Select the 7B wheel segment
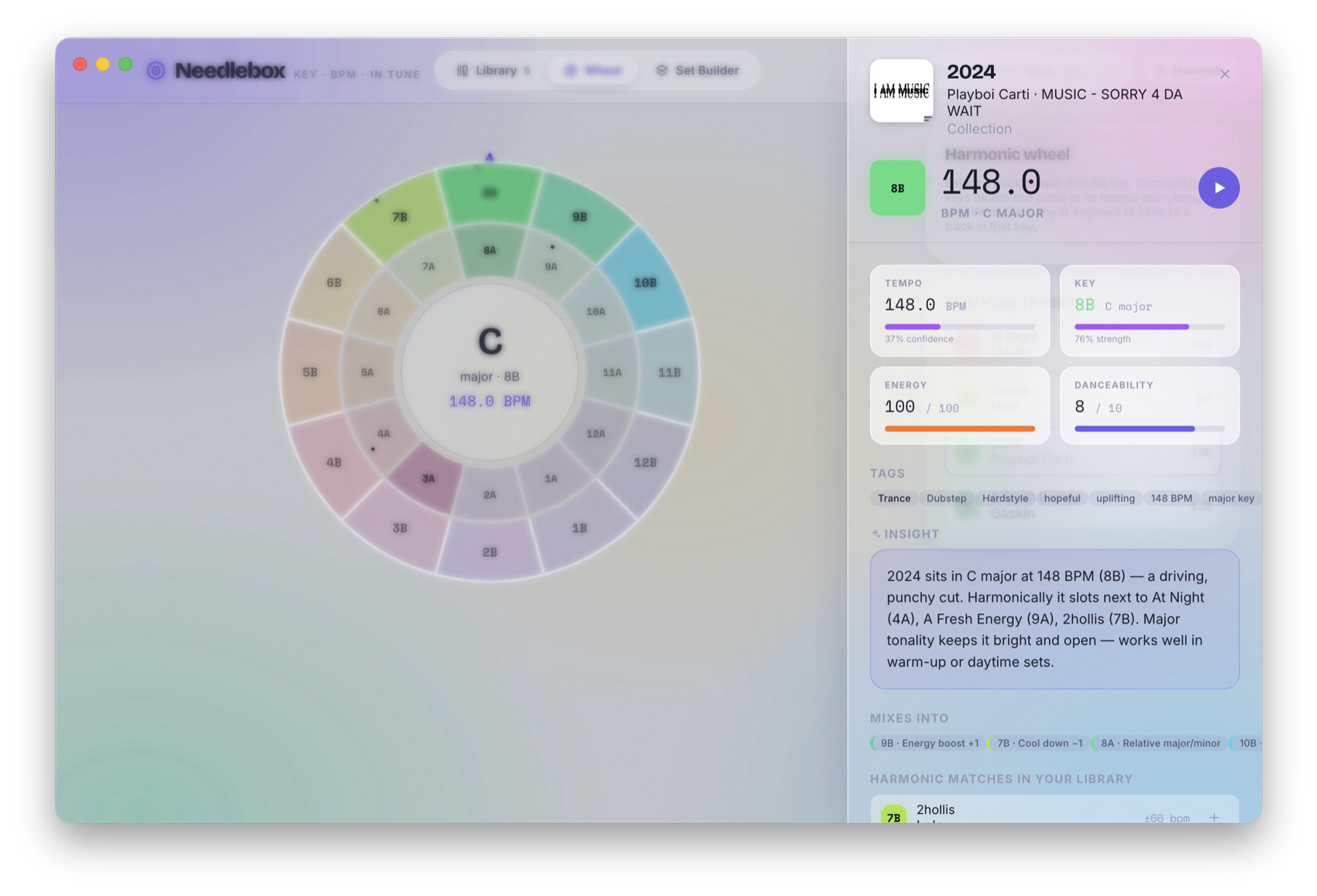Viewport: 1317px width, 896px height. [400, 217]
